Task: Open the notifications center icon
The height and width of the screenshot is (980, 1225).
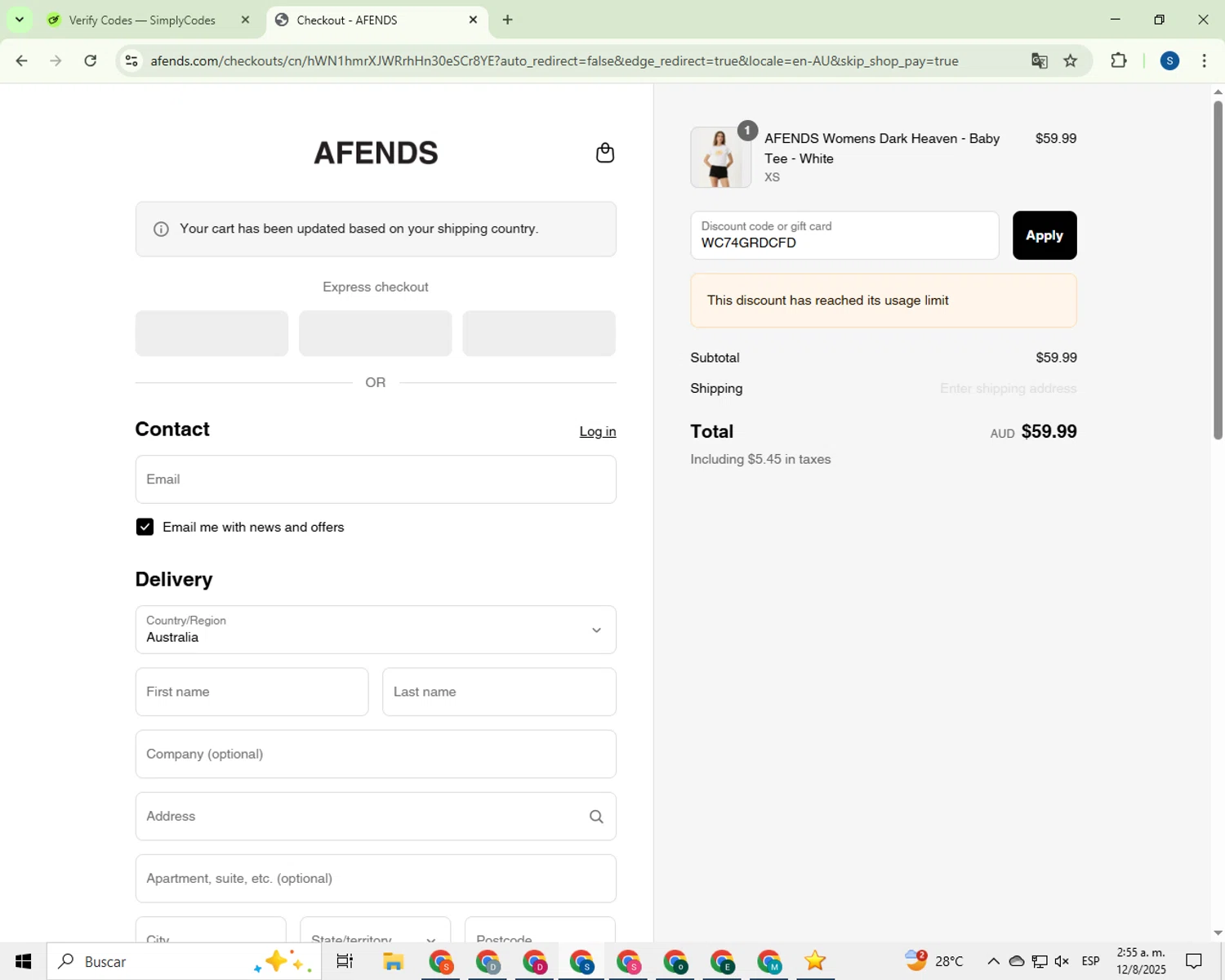Action: click(1194, 961)
